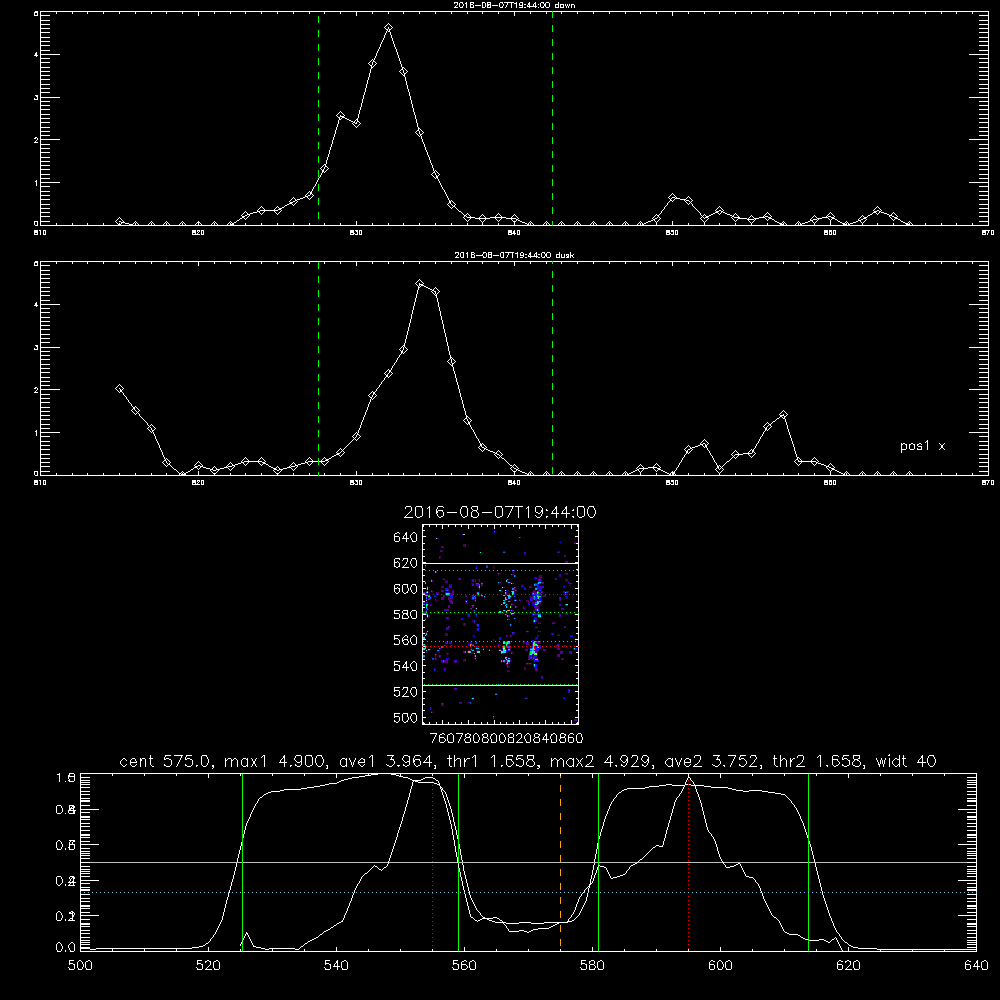Screen dimensions: 1000x1000
Task: Click the 600 tick label on bottom x-axis
Action: click(x=720, y=966)
